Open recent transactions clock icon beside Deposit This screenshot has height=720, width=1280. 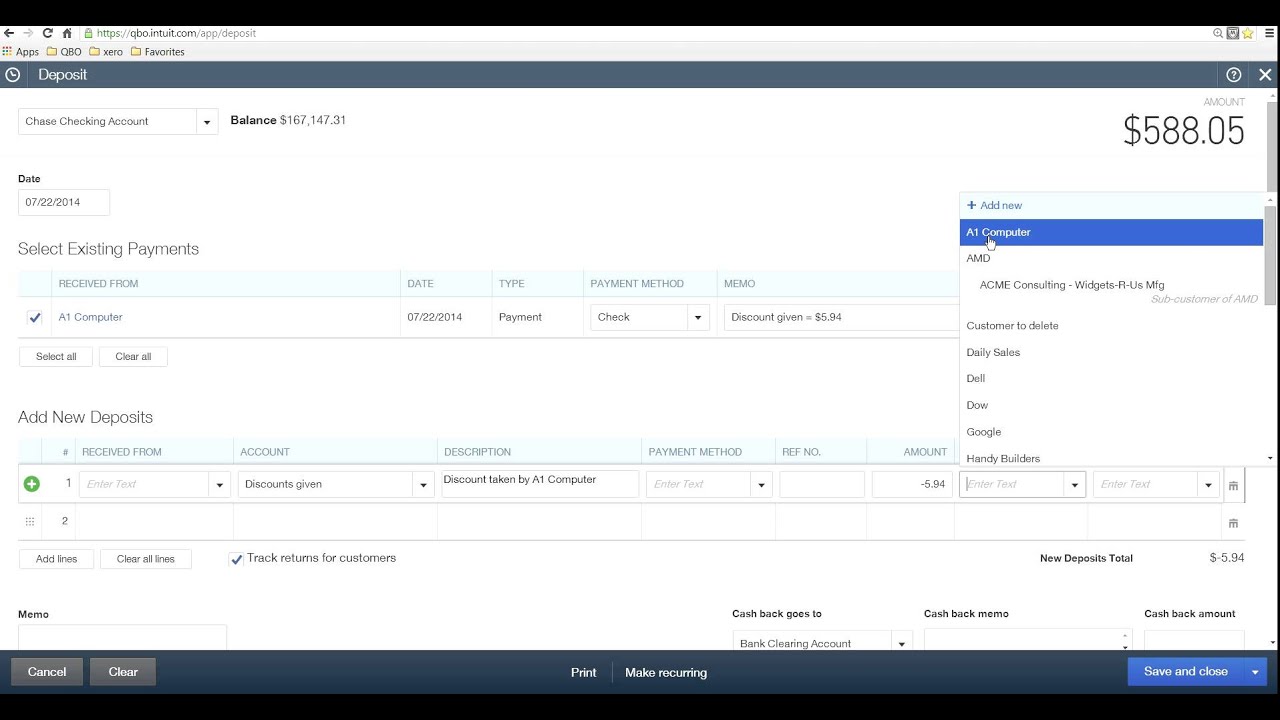(x=12, y=74)
